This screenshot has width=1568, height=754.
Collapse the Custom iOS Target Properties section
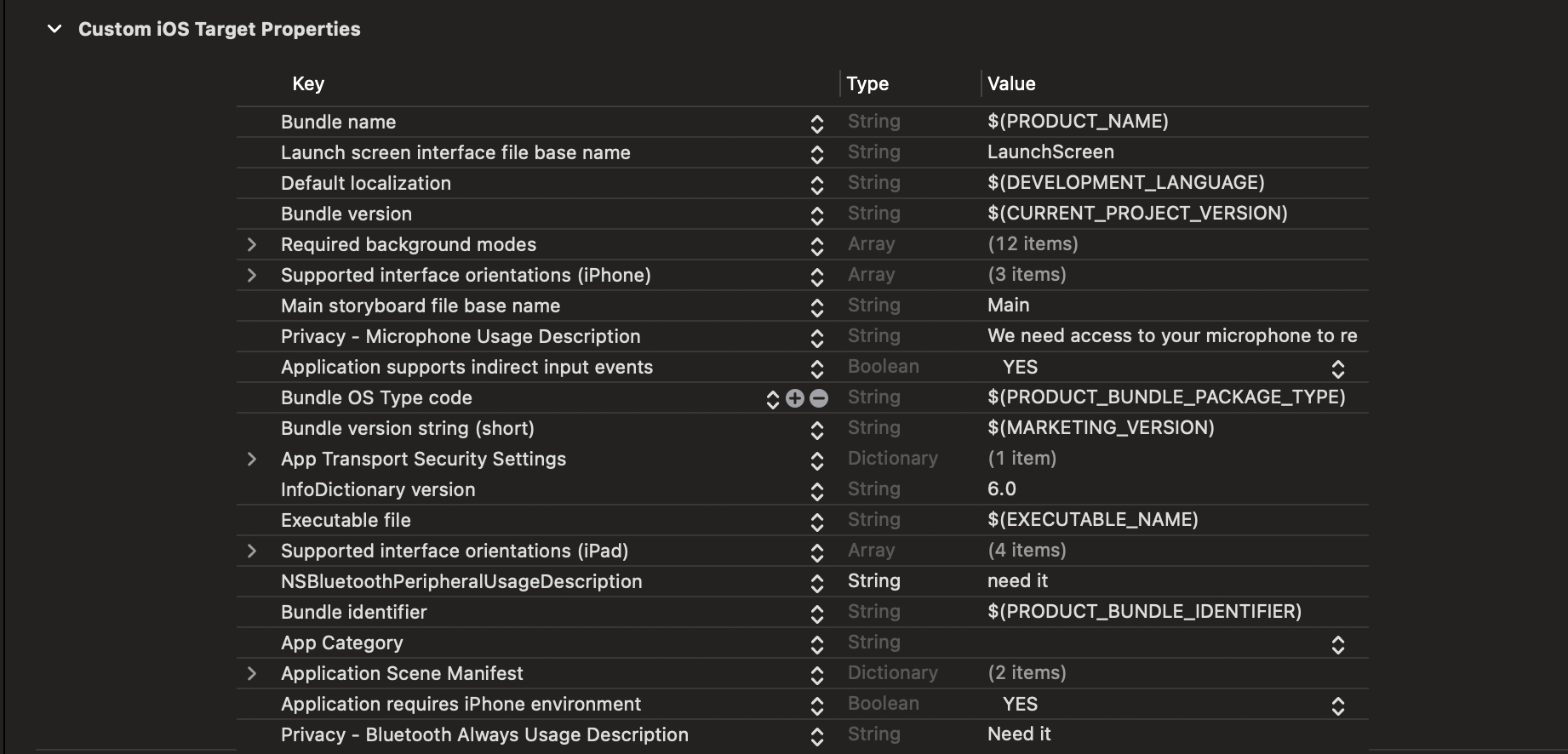click(54, 29)
